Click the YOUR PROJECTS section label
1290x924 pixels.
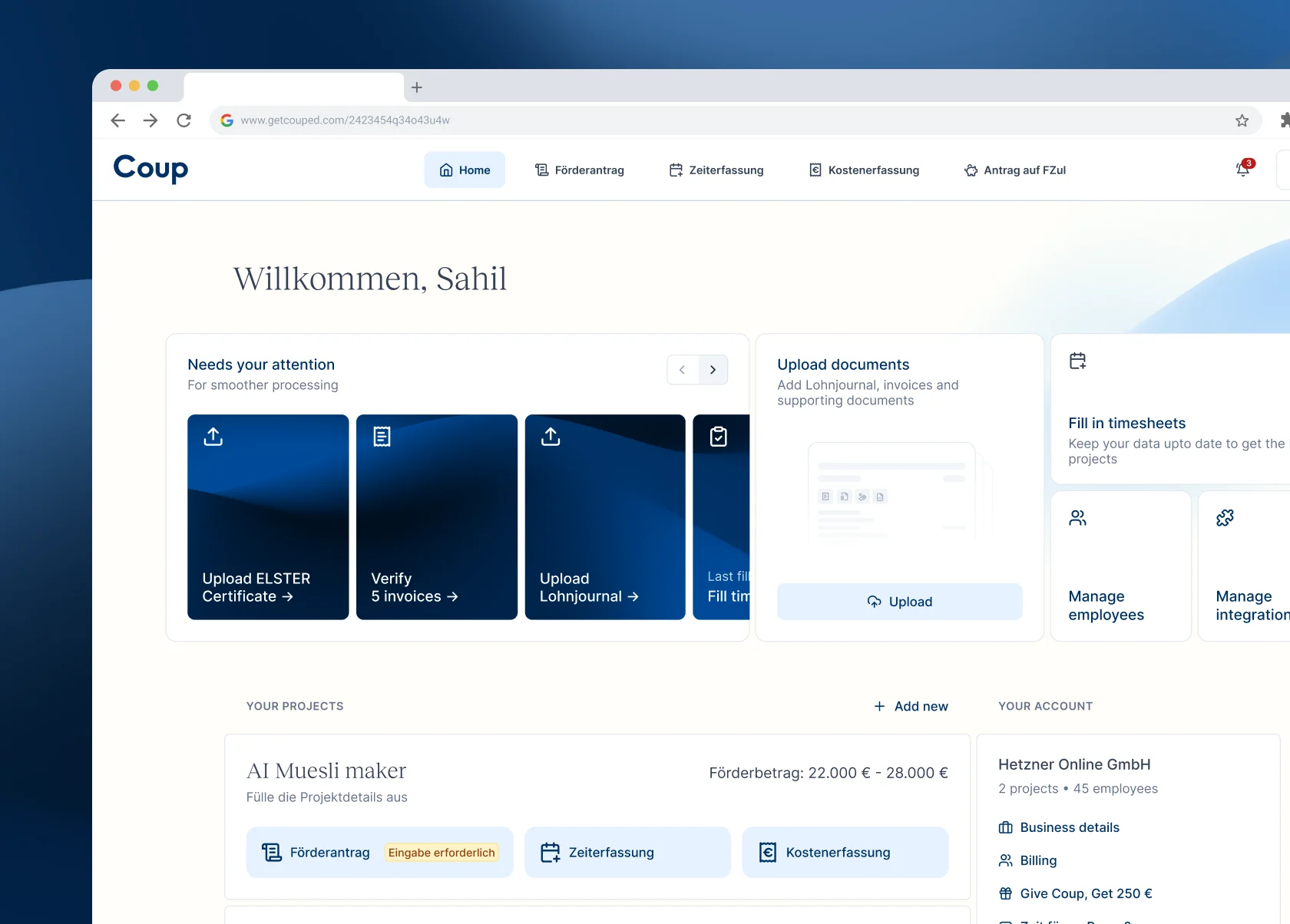pos(295,706)
